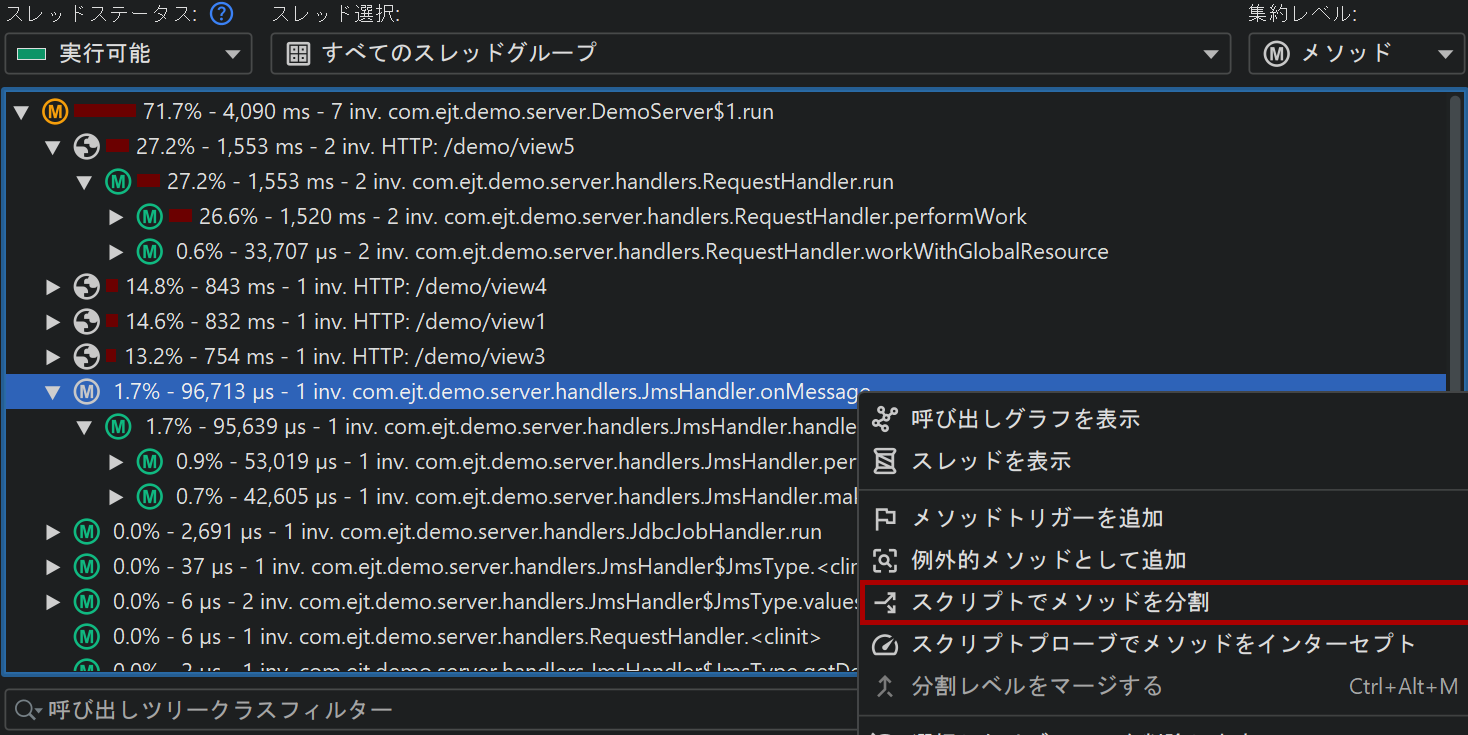
Task: Open the 実行可能 thread status dropdown
Action: coord(127,54)
